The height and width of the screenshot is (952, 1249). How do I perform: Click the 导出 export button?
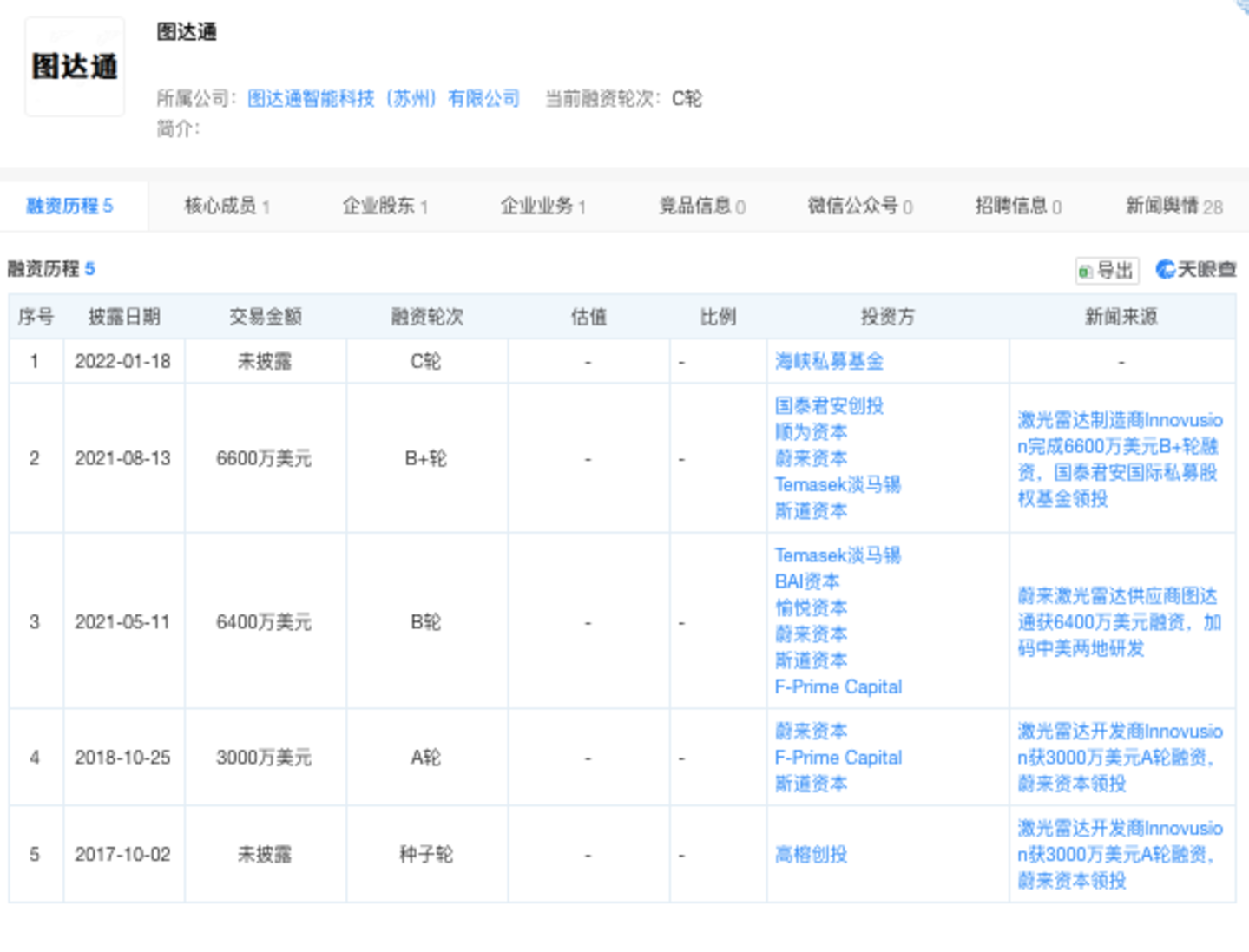click(1107, 270)
